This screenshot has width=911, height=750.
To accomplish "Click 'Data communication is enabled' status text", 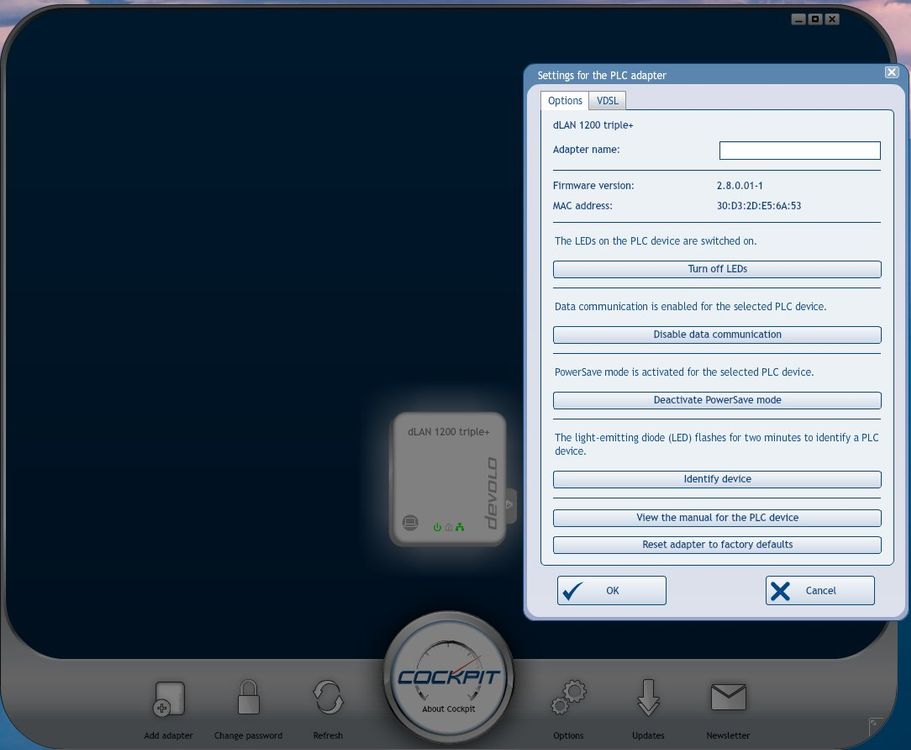I will [690, 306].
